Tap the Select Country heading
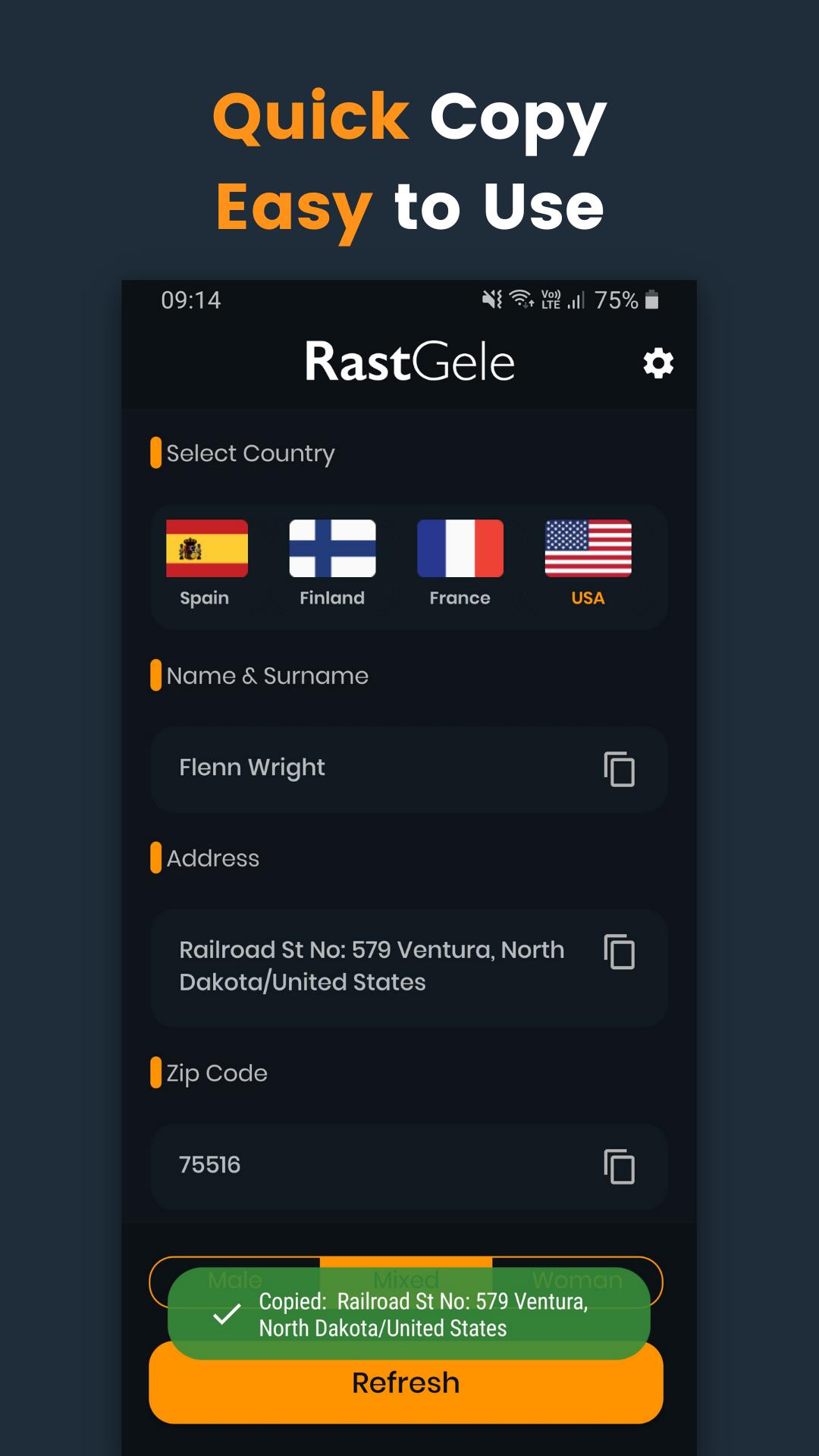Screen dimensions: 819x1456 [250, 453]
